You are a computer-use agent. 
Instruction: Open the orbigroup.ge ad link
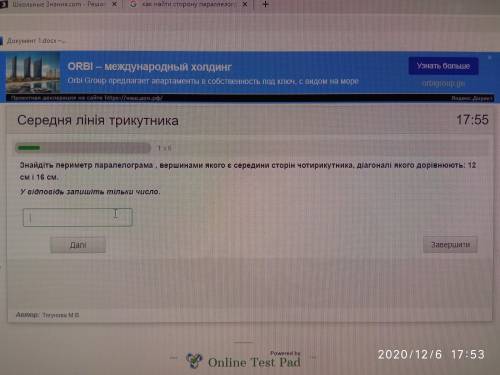coord(443,84)
